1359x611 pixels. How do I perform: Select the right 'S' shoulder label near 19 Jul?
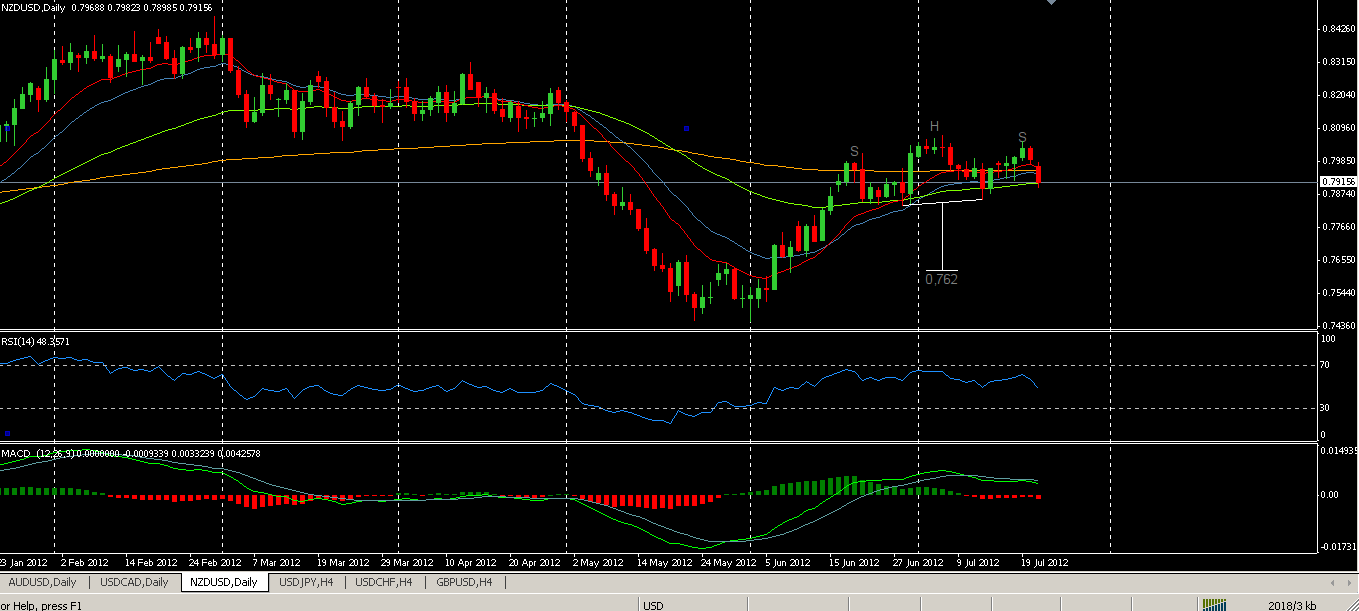pyautogui.click(x=1022, y=137)
